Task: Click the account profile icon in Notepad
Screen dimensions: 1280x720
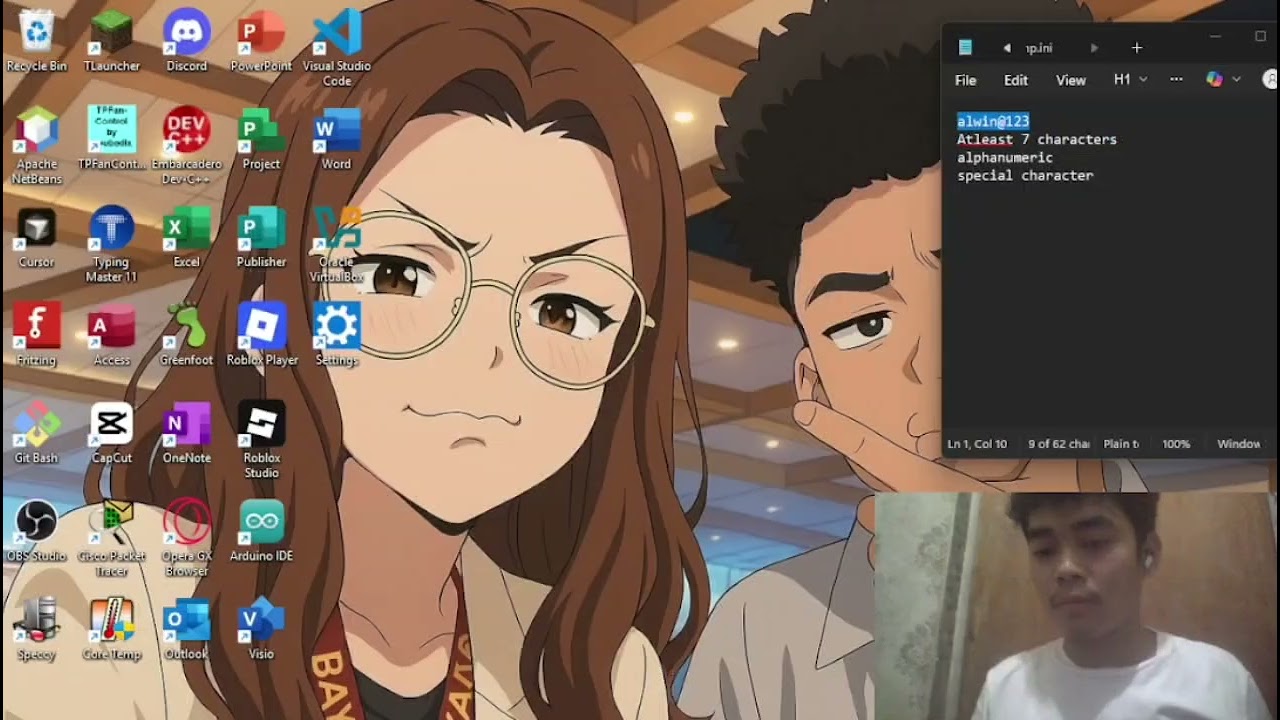Action: [x=1271, y=80]
